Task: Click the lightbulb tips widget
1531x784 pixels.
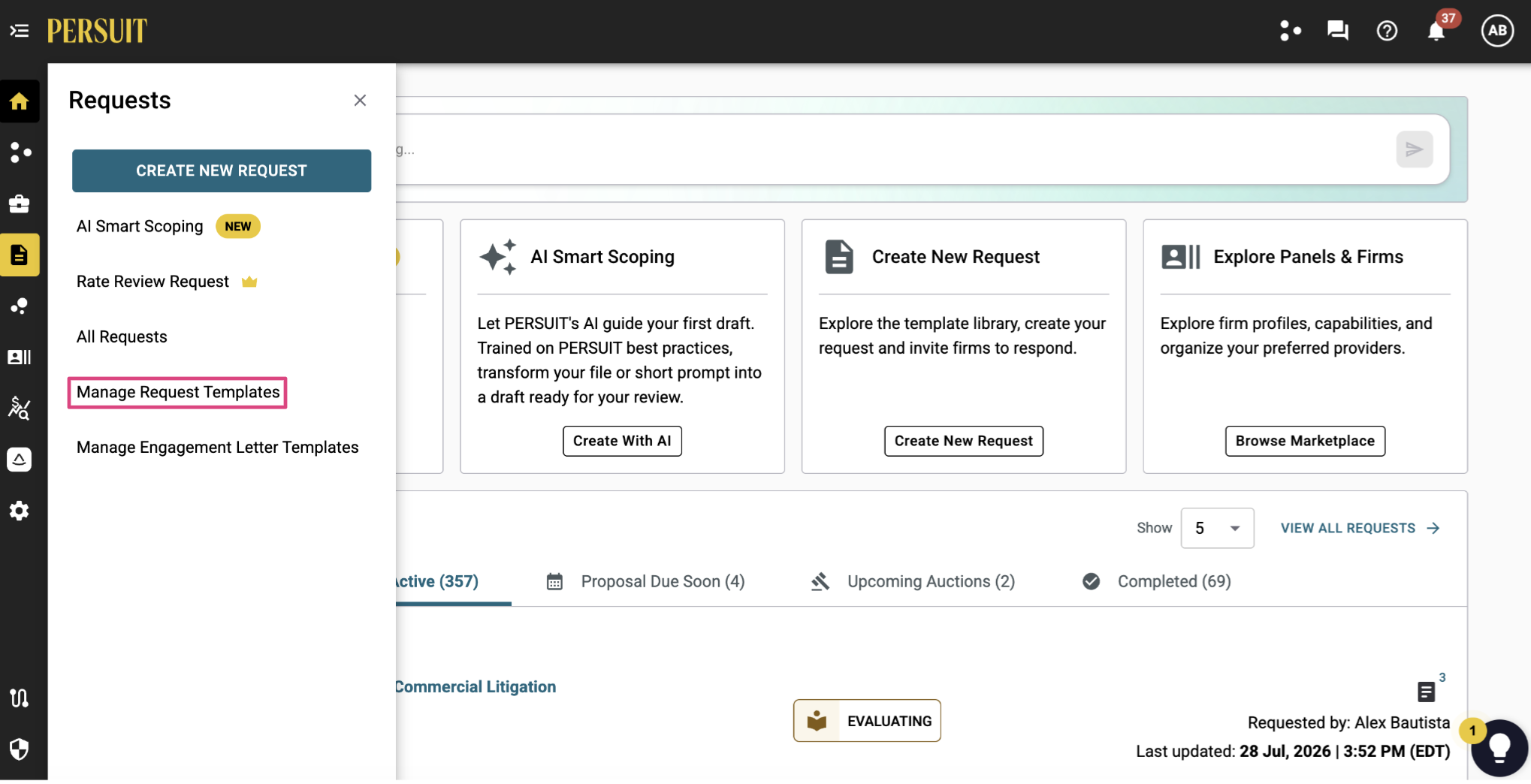Action: tap(1499, 747)
